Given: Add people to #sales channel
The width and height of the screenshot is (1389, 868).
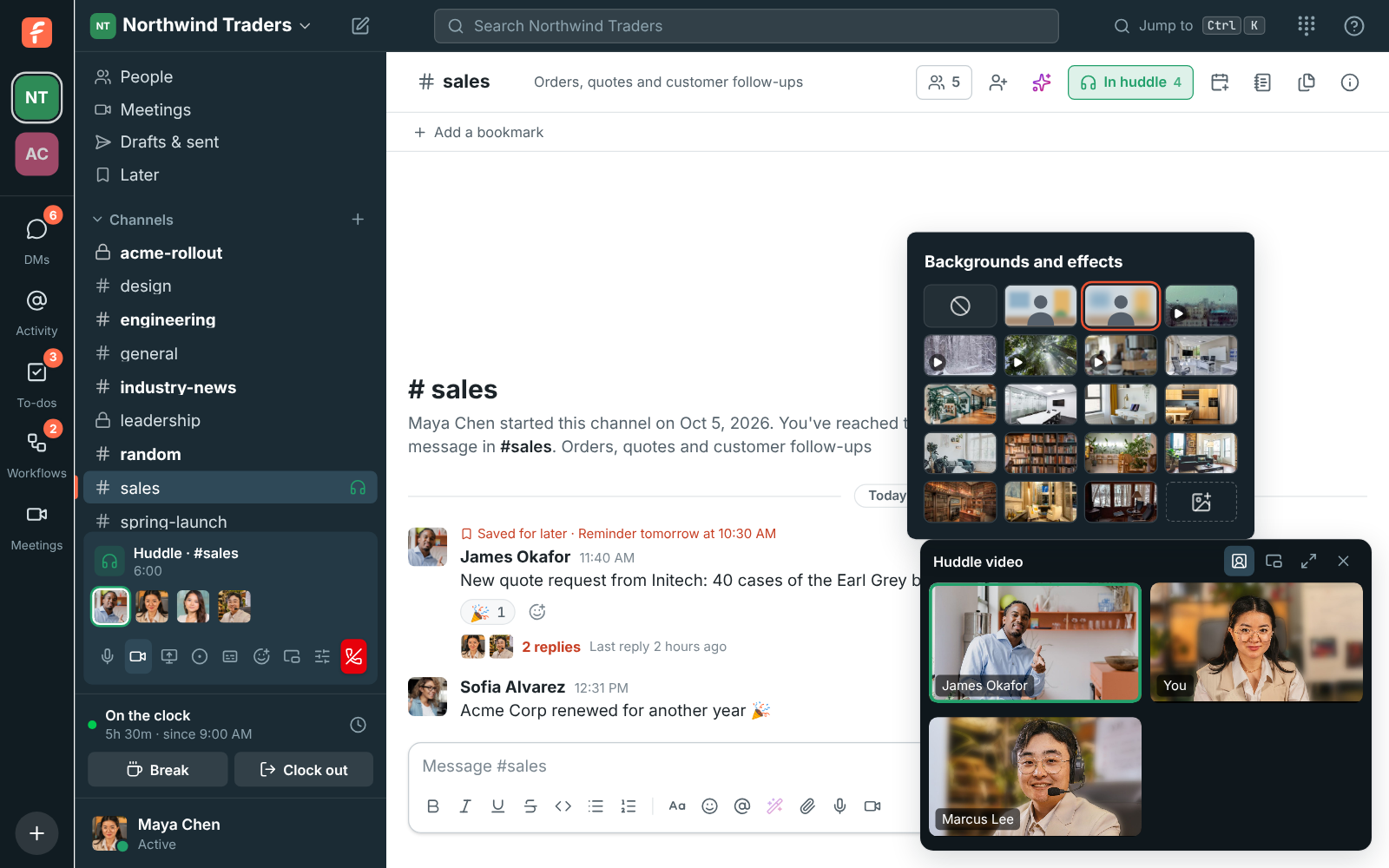Looking at the screenshot, I should [998, 82].
